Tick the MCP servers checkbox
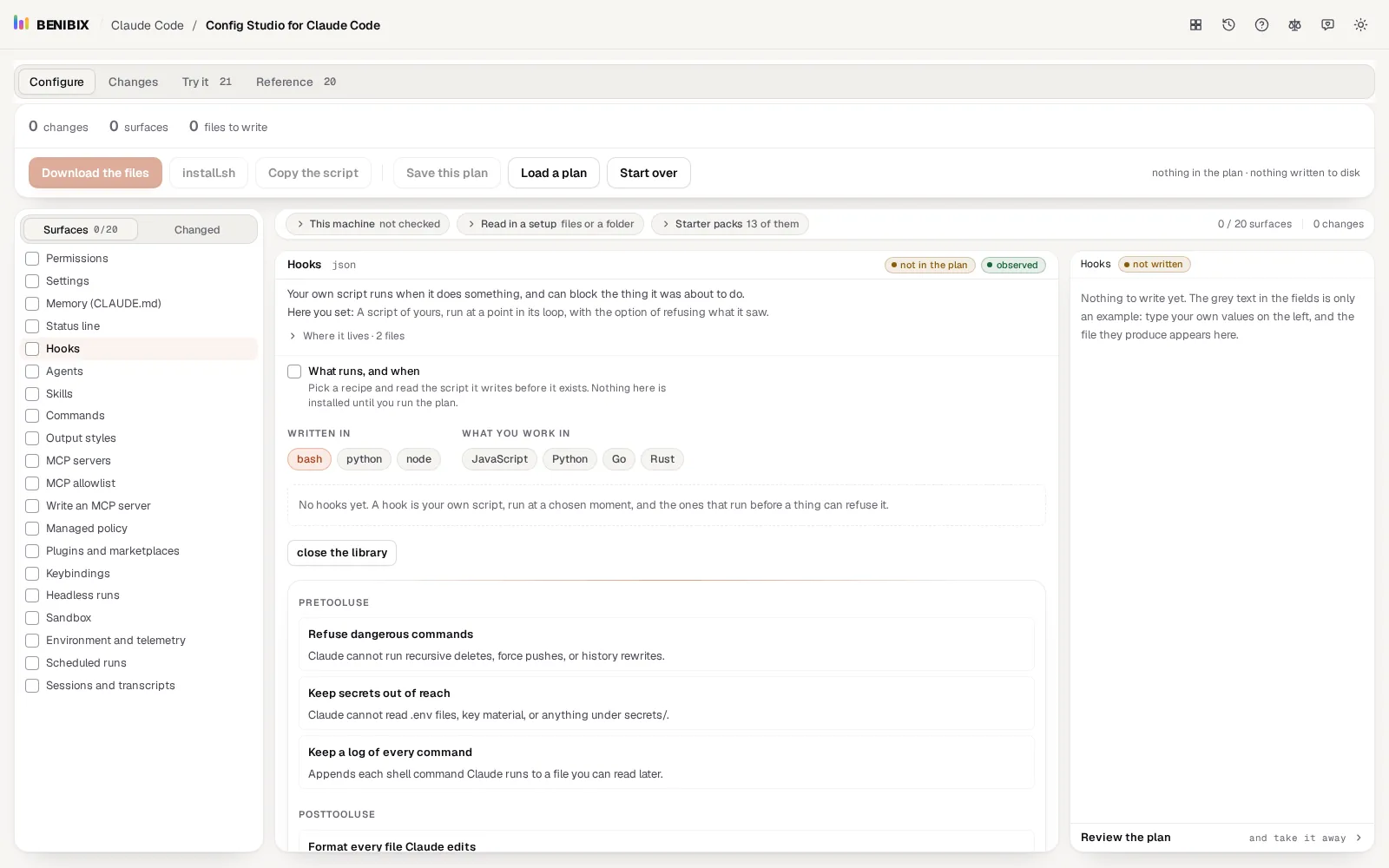The width and height of the screenshot is (1389, 868). (32, 461)
